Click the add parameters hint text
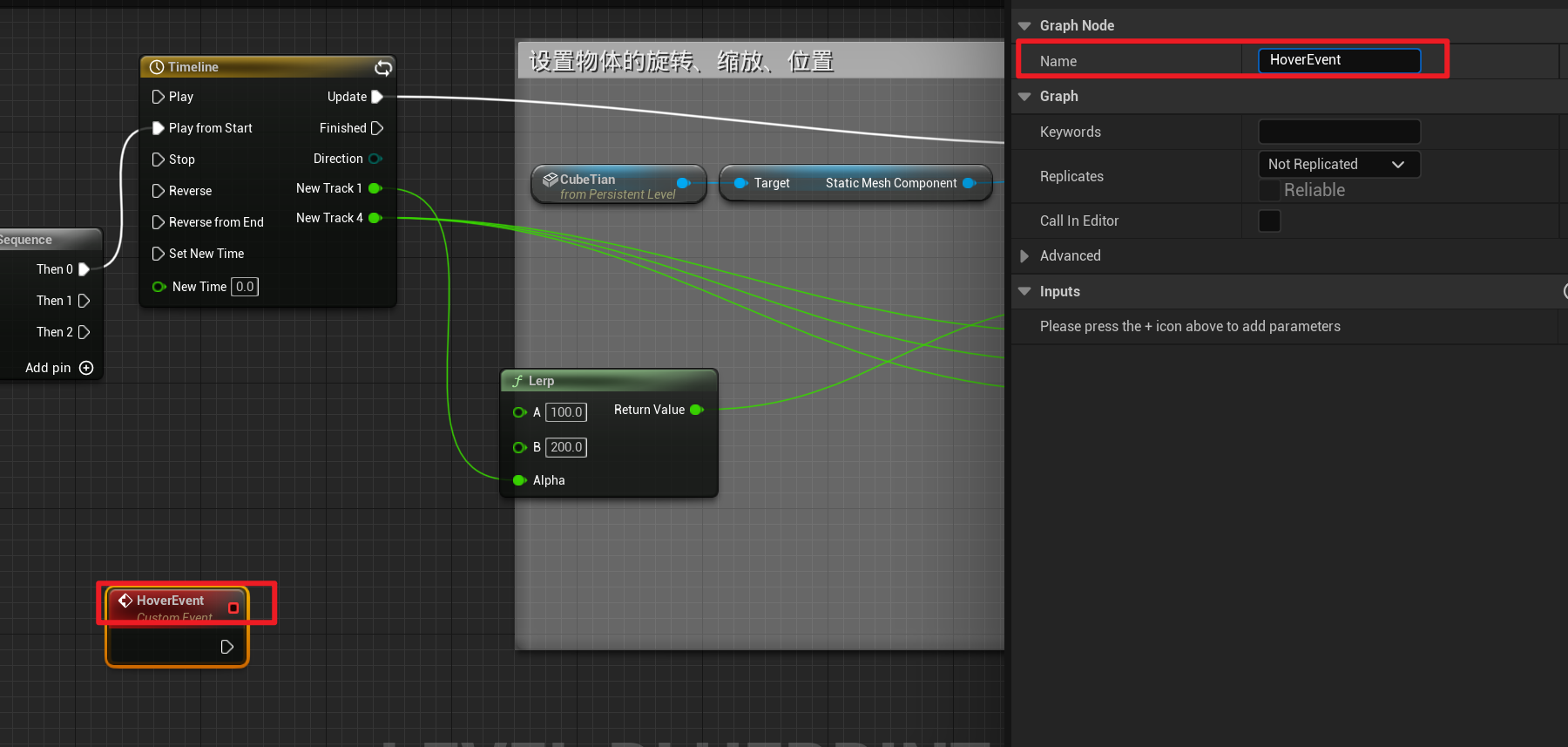This screenshot has height=747, width=1568. [x=1190, y=326]
